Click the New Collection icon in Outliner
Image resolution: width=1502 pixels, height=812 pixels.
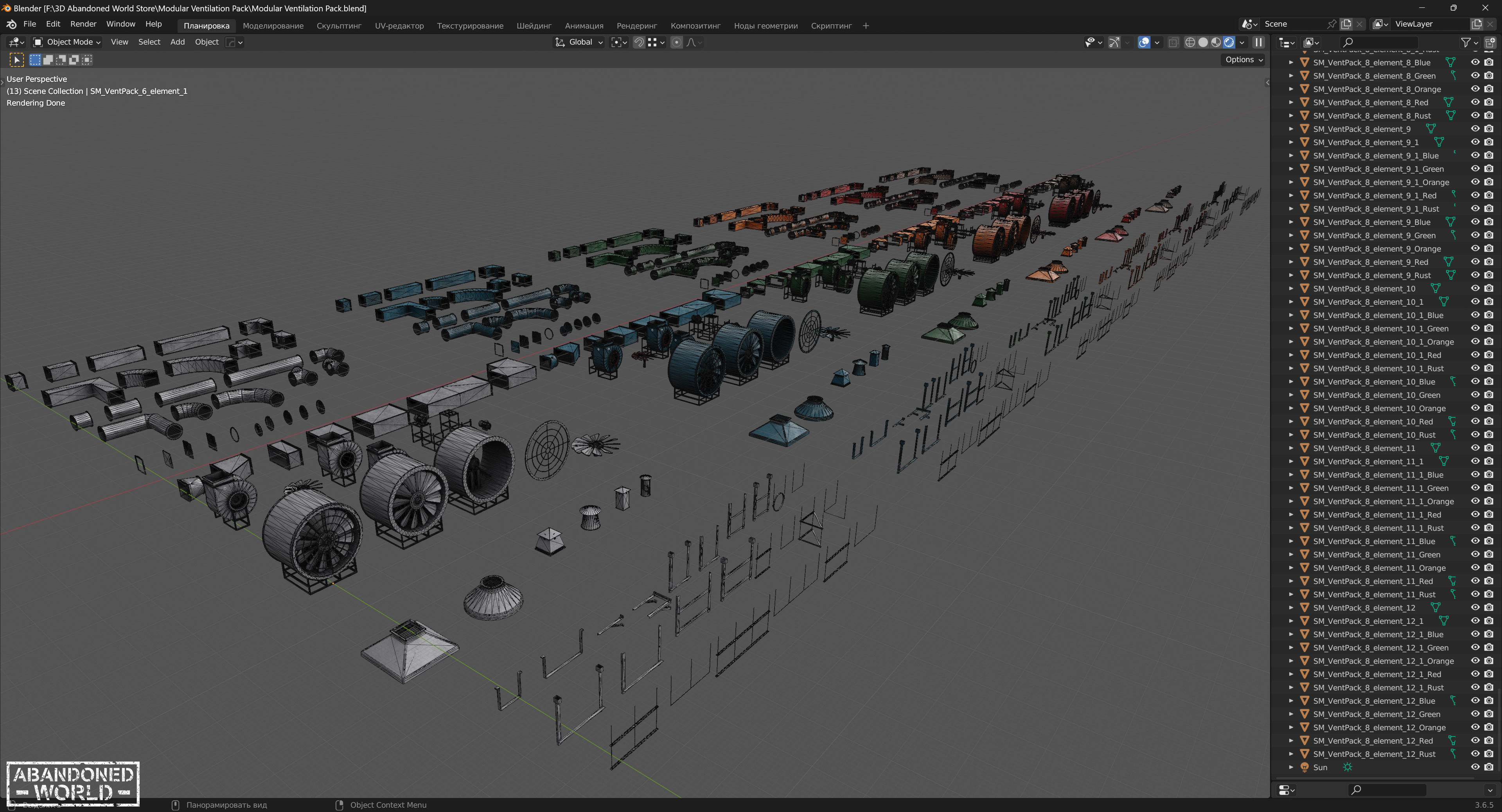point(1490,42)
